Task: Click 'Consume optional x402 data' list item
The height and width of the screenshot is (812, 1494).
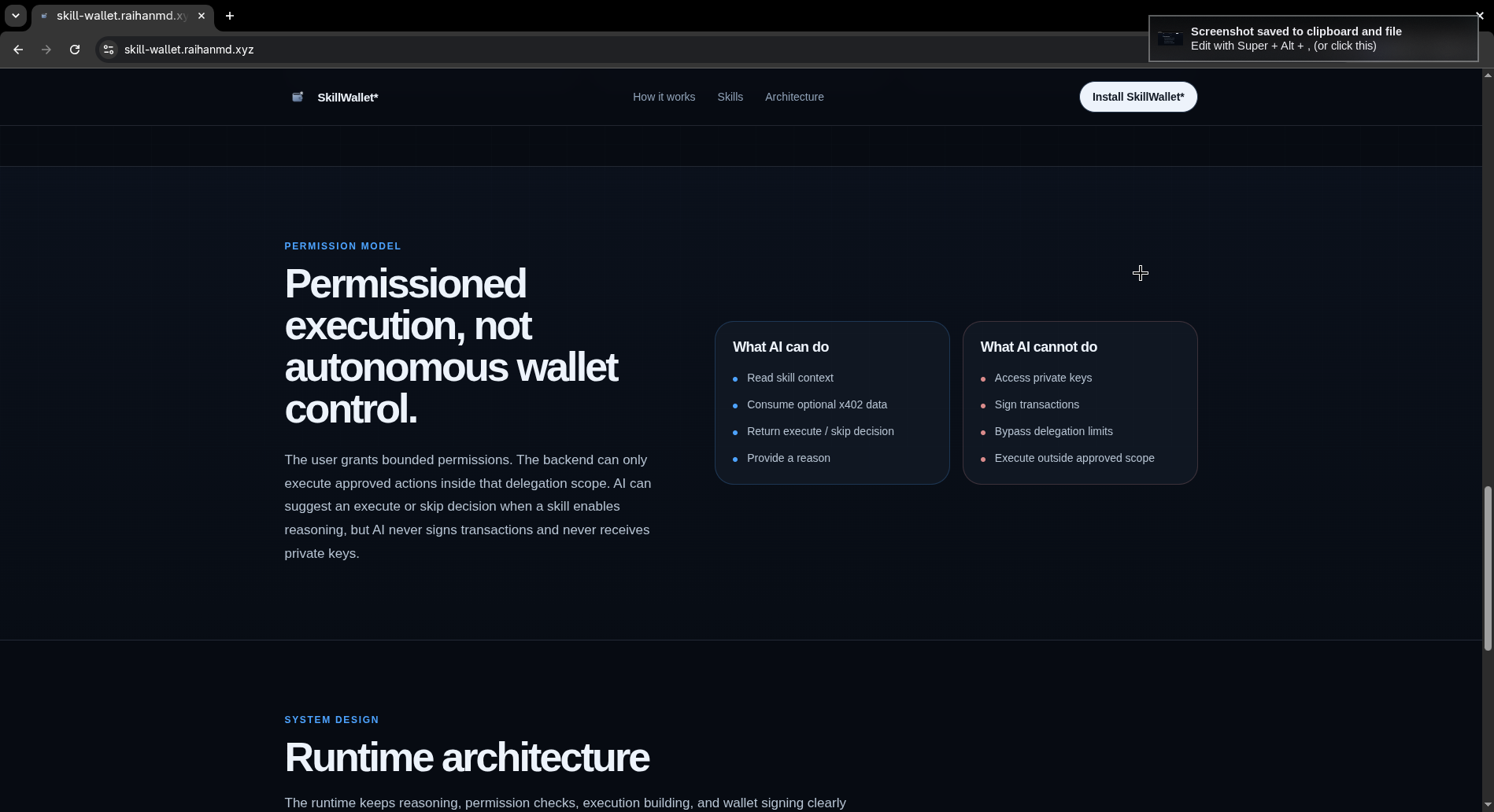Action: [817, 404]
